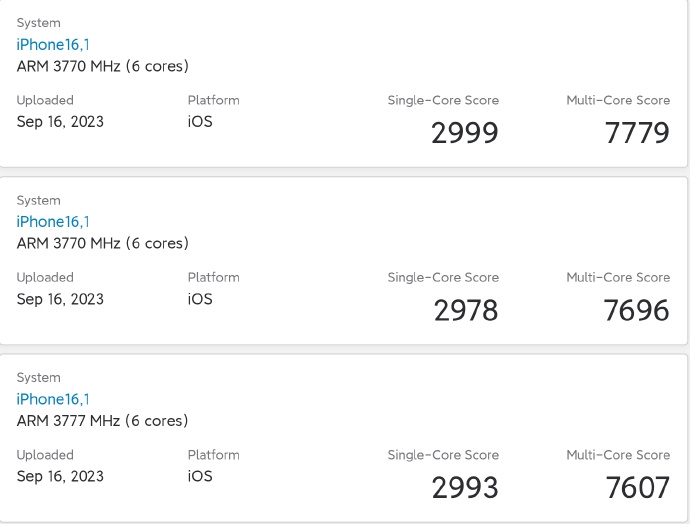Click the upload date in the 2978 result

coord(60,299)
